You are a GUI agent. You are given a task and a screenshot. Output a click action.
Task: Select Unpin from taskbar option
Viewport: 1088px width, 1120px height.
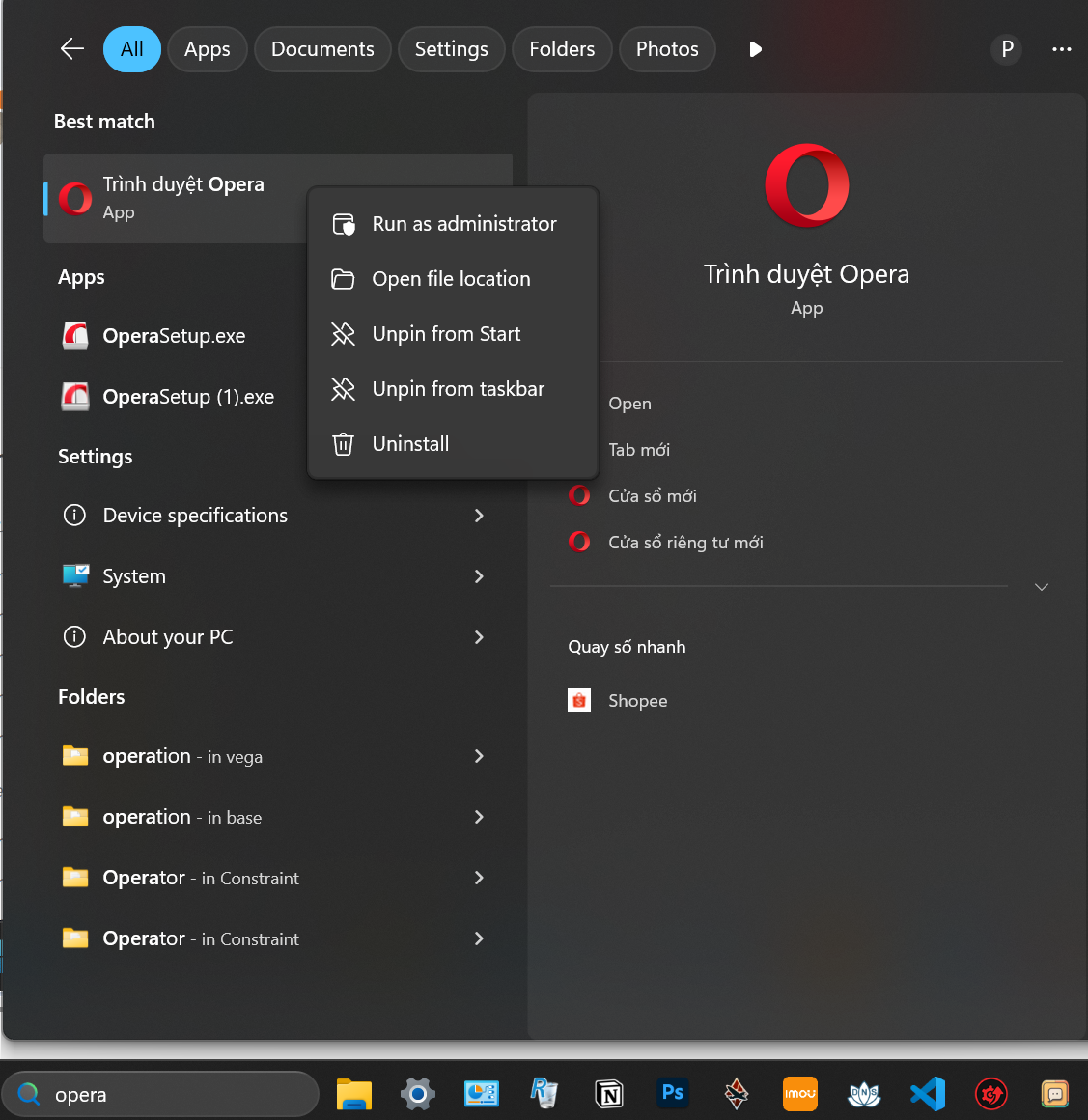458,389
